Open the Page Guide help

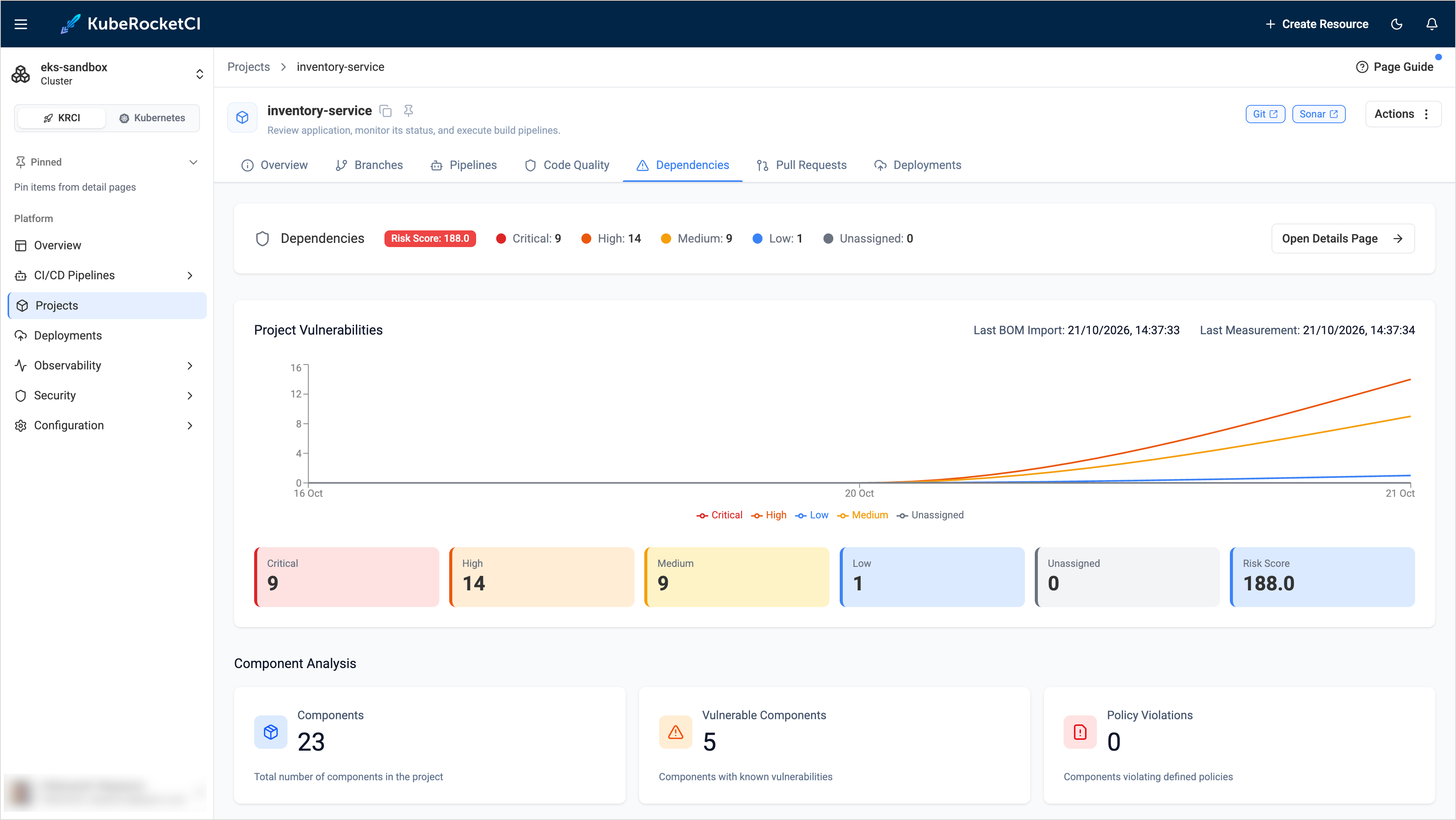click(x=1394, y=67)
